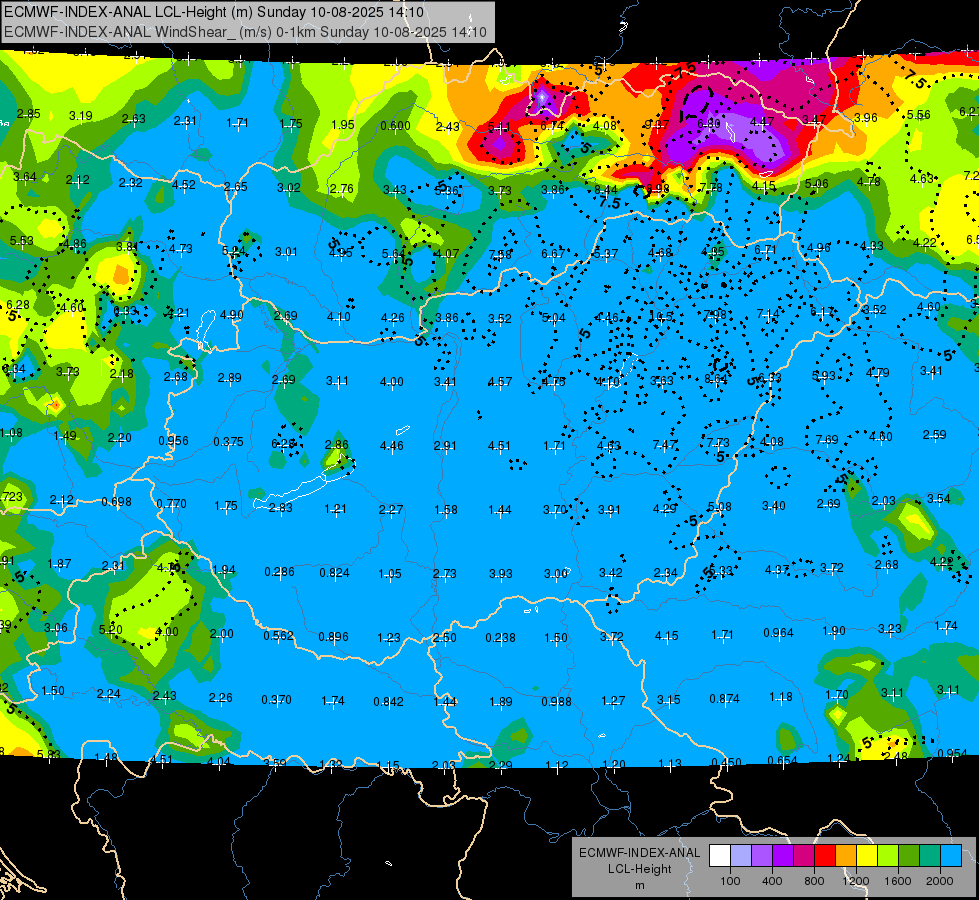Screen dimensions: 979x900
Task: Click the legend tick label "1200"
Action: coord(855,881)
